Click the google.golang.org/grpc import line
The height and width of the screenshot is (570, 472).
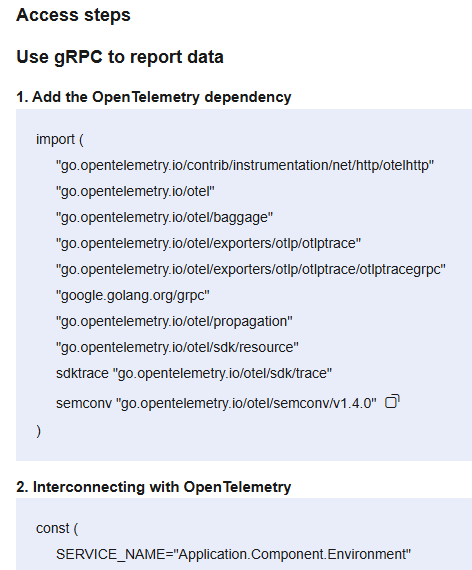133,295
